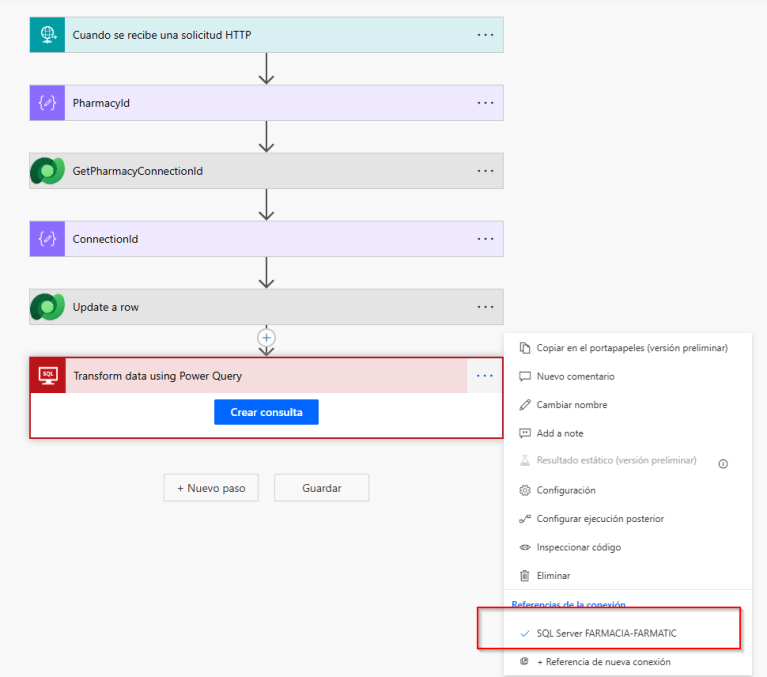
Task: Open ellipsis menu on HTTP request trigger
Action: [x=485, y=35]
